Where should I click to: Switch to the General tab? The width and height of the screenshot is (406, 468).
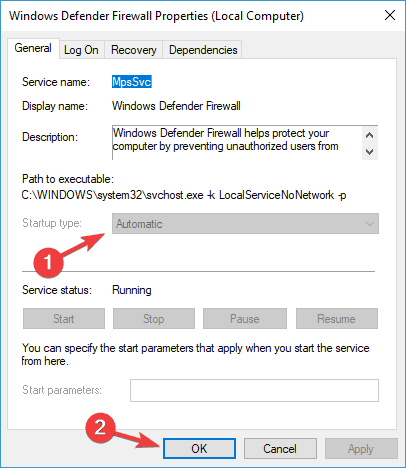tap(33, 48)
